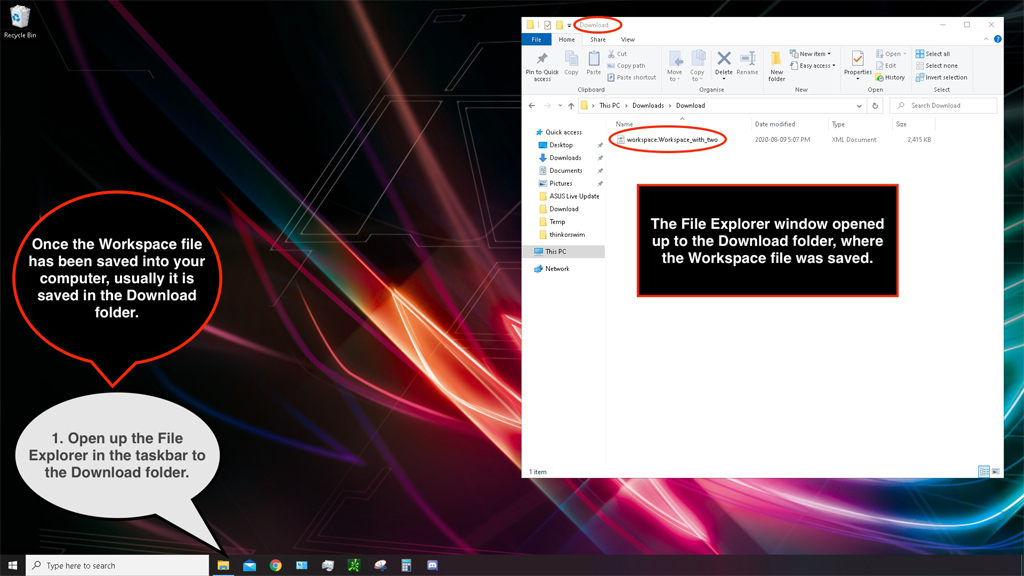Image resolution: width=1024 pixels, height=576 pixels.
Task: Expand the address bar history dropdown
Action: pyautogui.click(x=859, y=106)
